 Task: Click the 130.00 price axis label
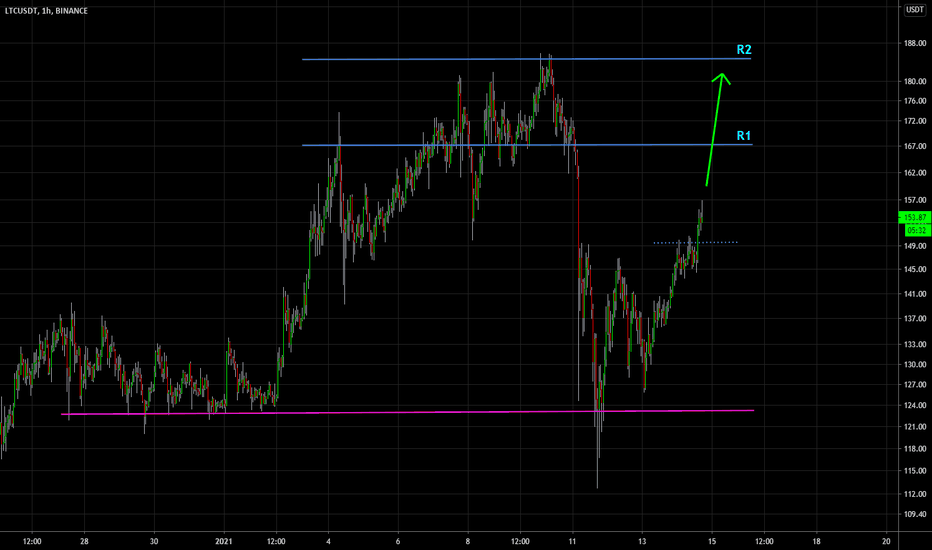pyautogui.click(x=915, y=364)
